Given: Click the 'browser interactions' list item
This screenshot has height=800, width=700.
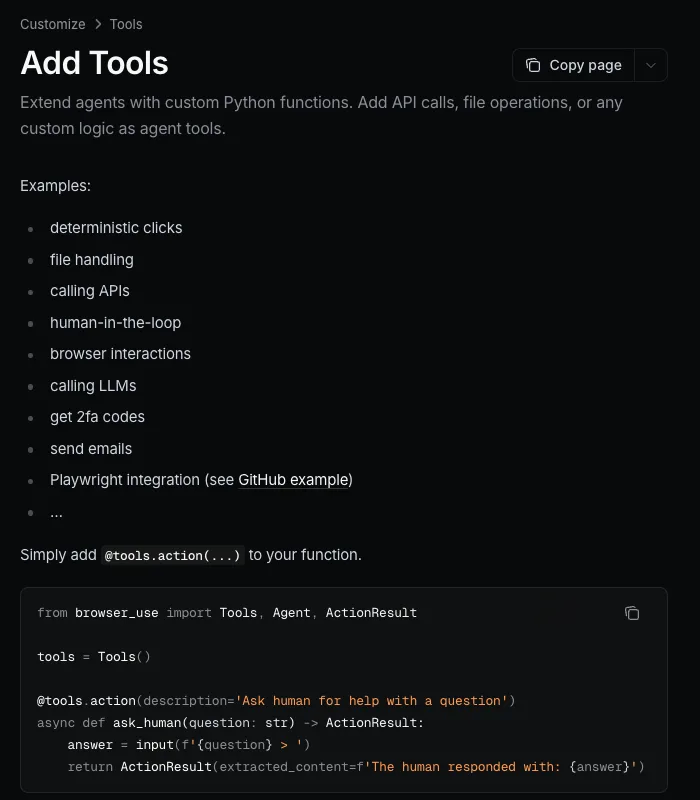Looking at the screenshot, I should (120, 354).
